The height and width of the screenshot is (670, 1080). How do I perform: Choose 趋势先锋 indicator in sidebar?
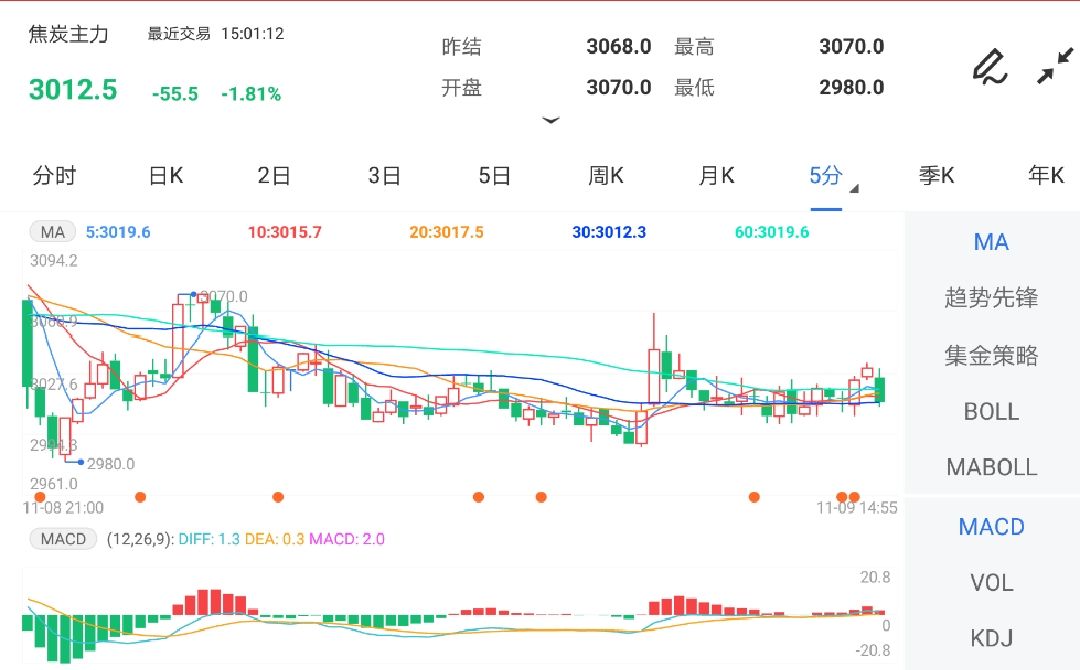coord(991,297)
